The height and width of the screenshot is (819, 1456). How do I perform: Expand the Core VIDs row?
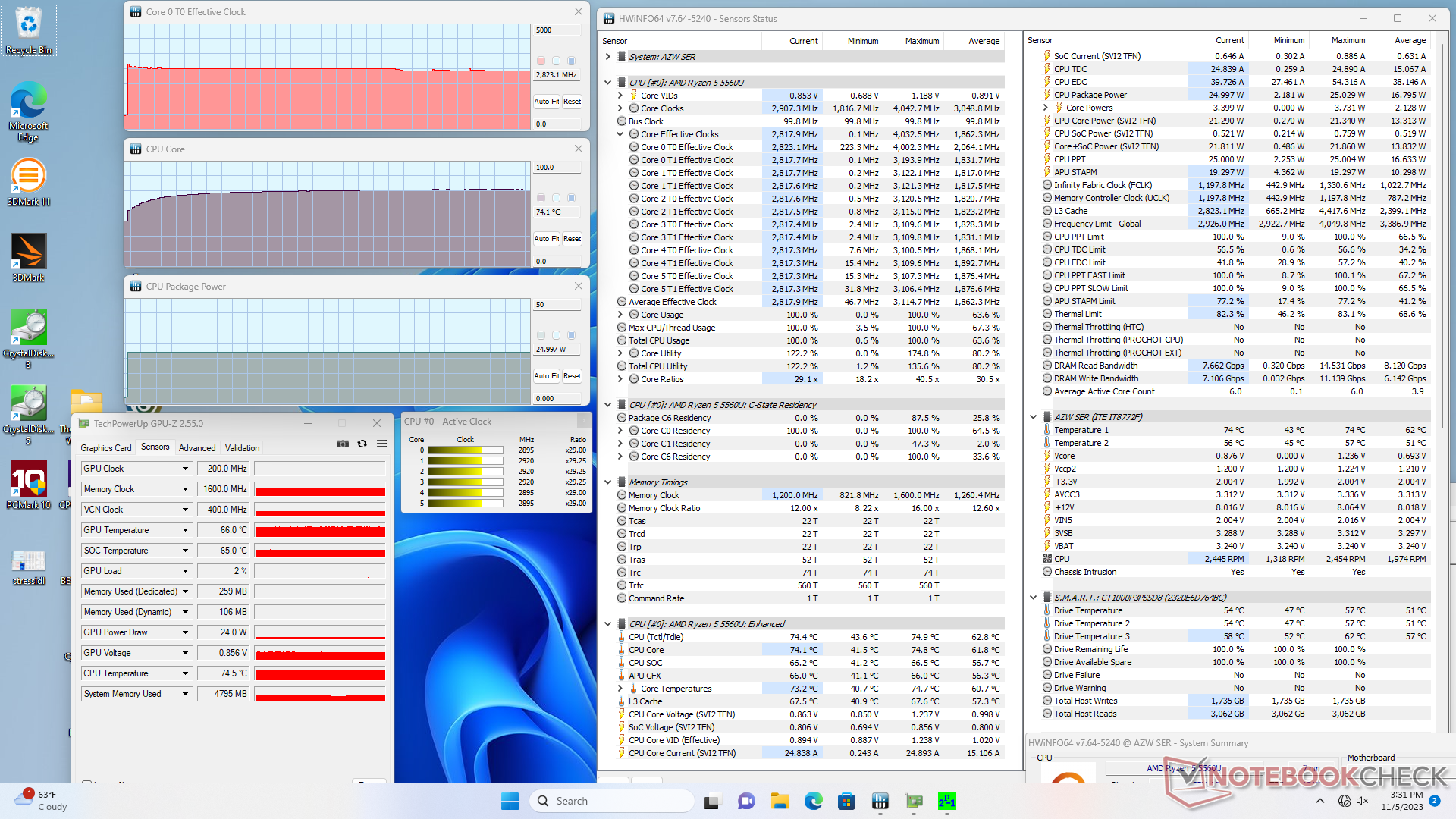620,96
